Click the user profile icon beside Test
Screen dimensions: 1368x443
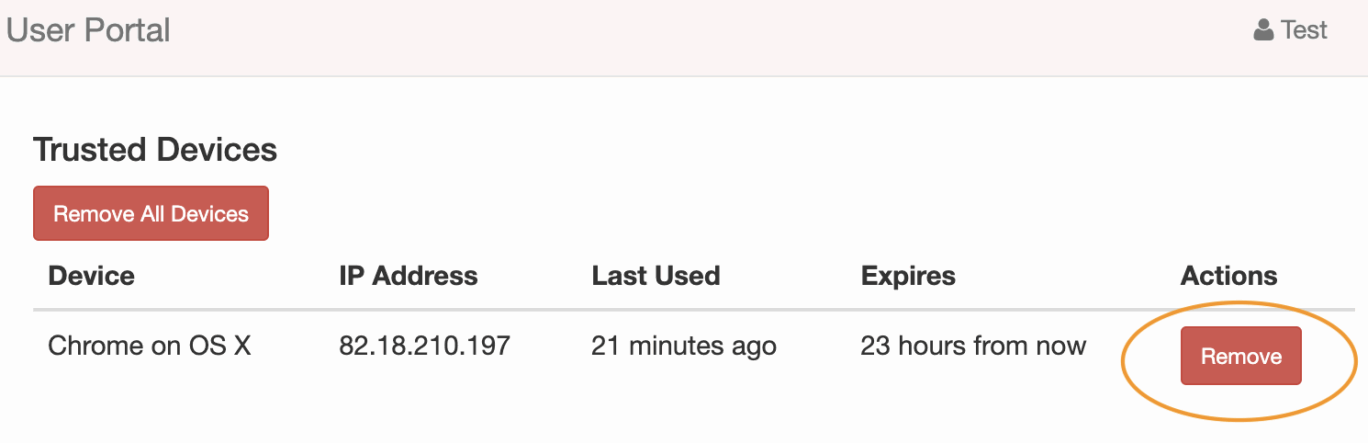(x=1263, y=30)
